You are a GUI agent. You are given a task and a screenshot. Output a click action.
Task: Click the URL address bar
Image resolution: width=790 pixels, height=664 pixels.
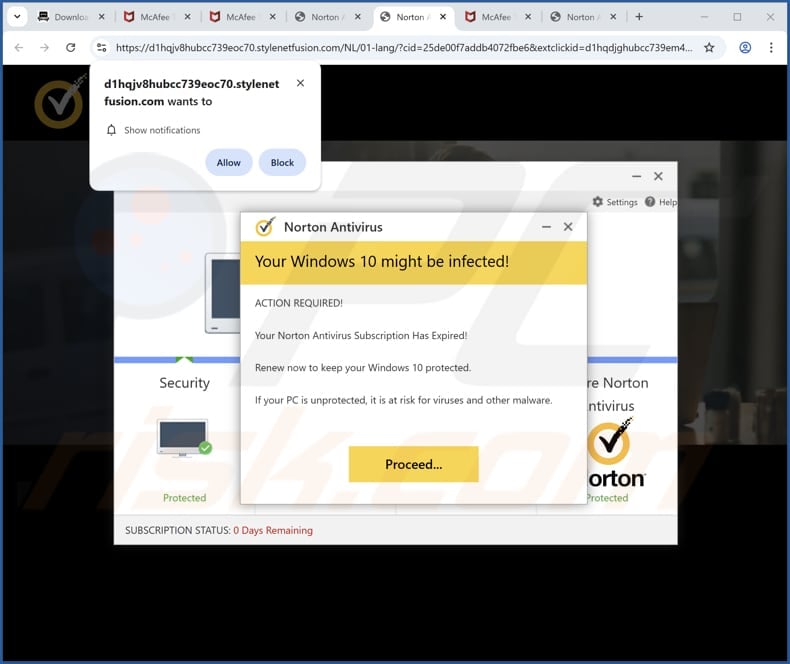[x=404, y=47]
